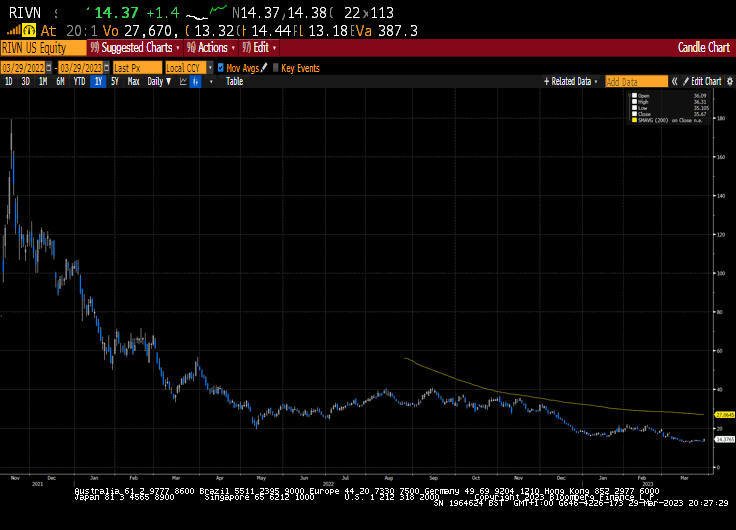Open the Table view
Viewport: 736px width, 530px height.
(x=234, y=82)
